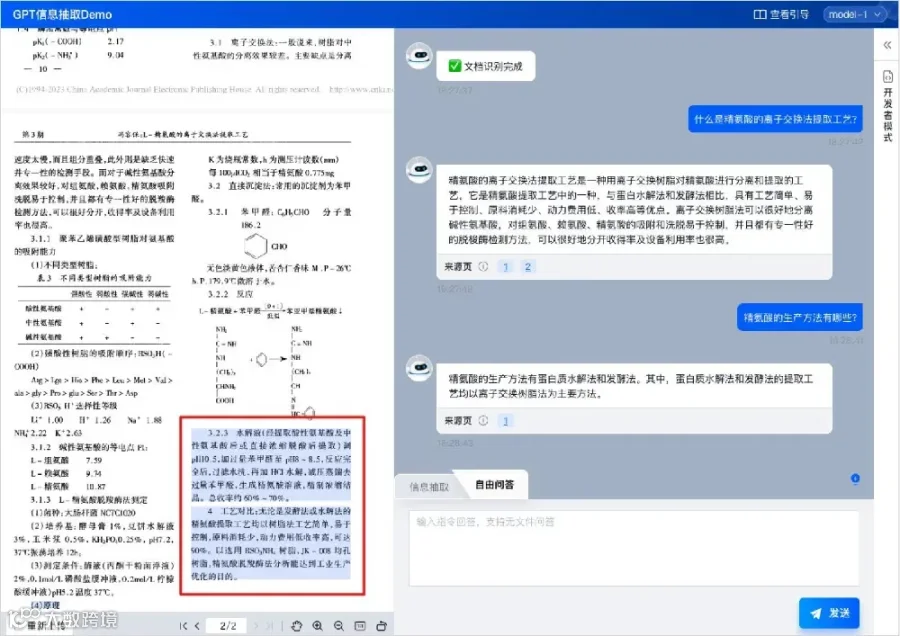Go to first page of the PDF
Viewport: 900px width, 636px height.
[183, 626]
